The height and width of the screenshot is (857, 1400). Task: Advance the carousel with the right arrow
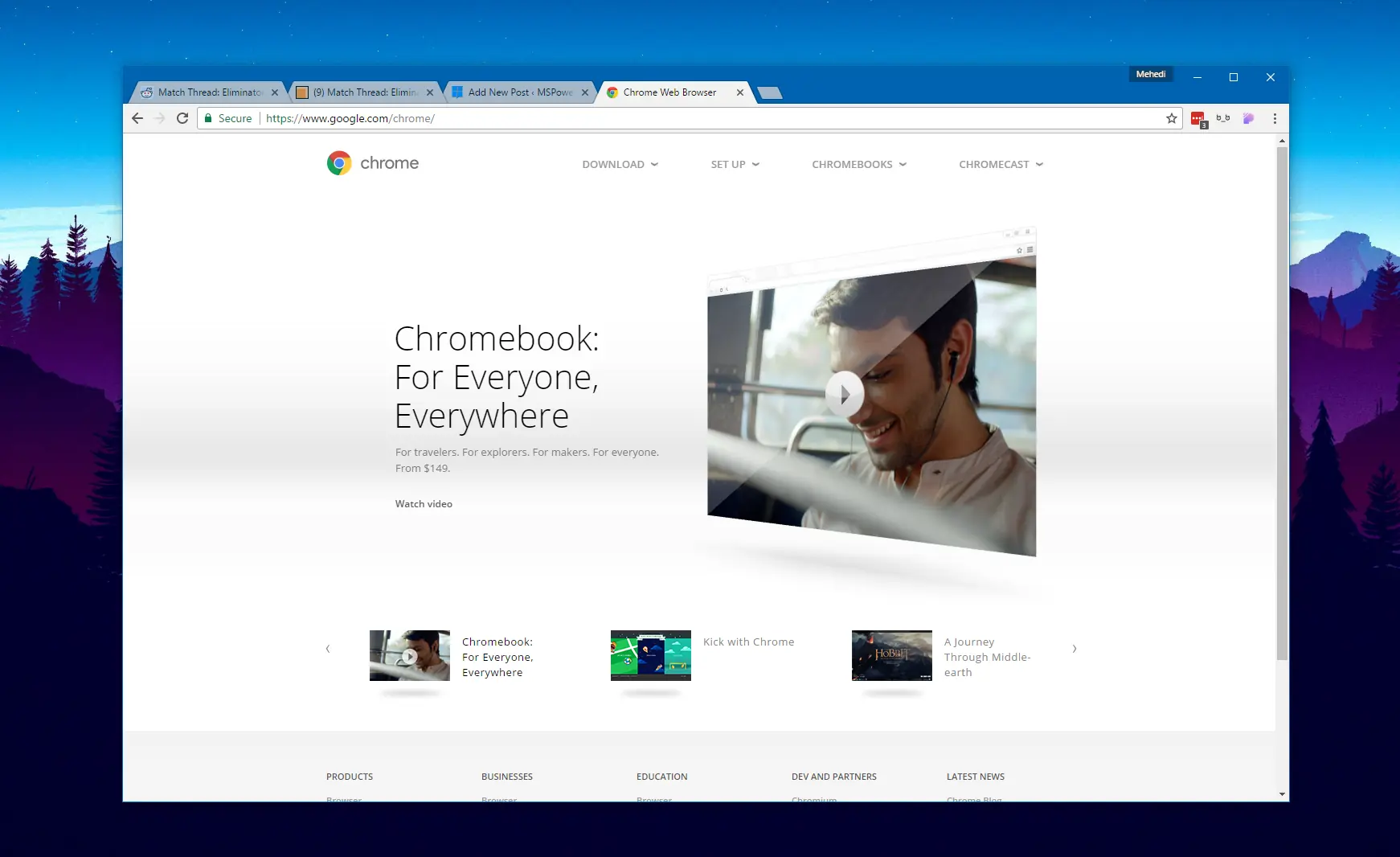pyautogui.click(x=1074, y=649)
